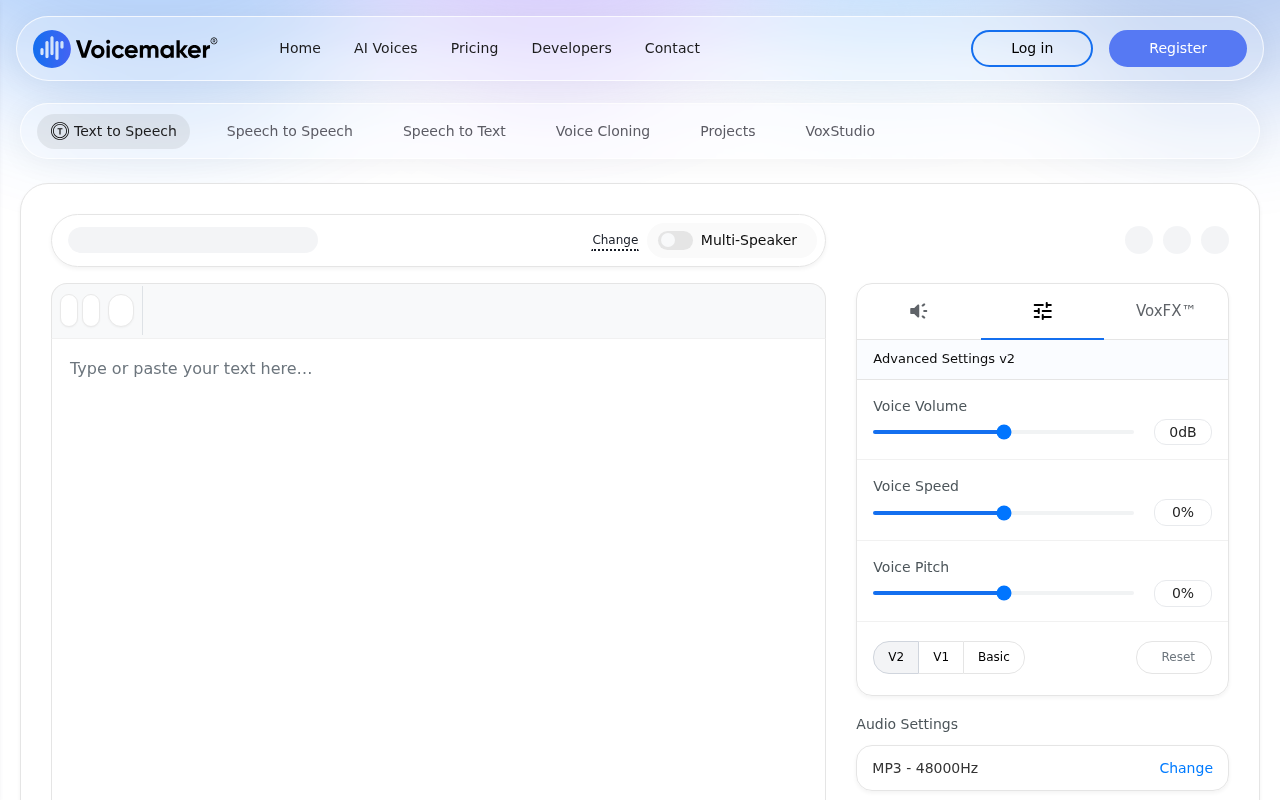Image resolution: width=1280 pixels, height=800 pixels.
Task: Click the Text to Speech circle icon
Action: pos(60,131)
